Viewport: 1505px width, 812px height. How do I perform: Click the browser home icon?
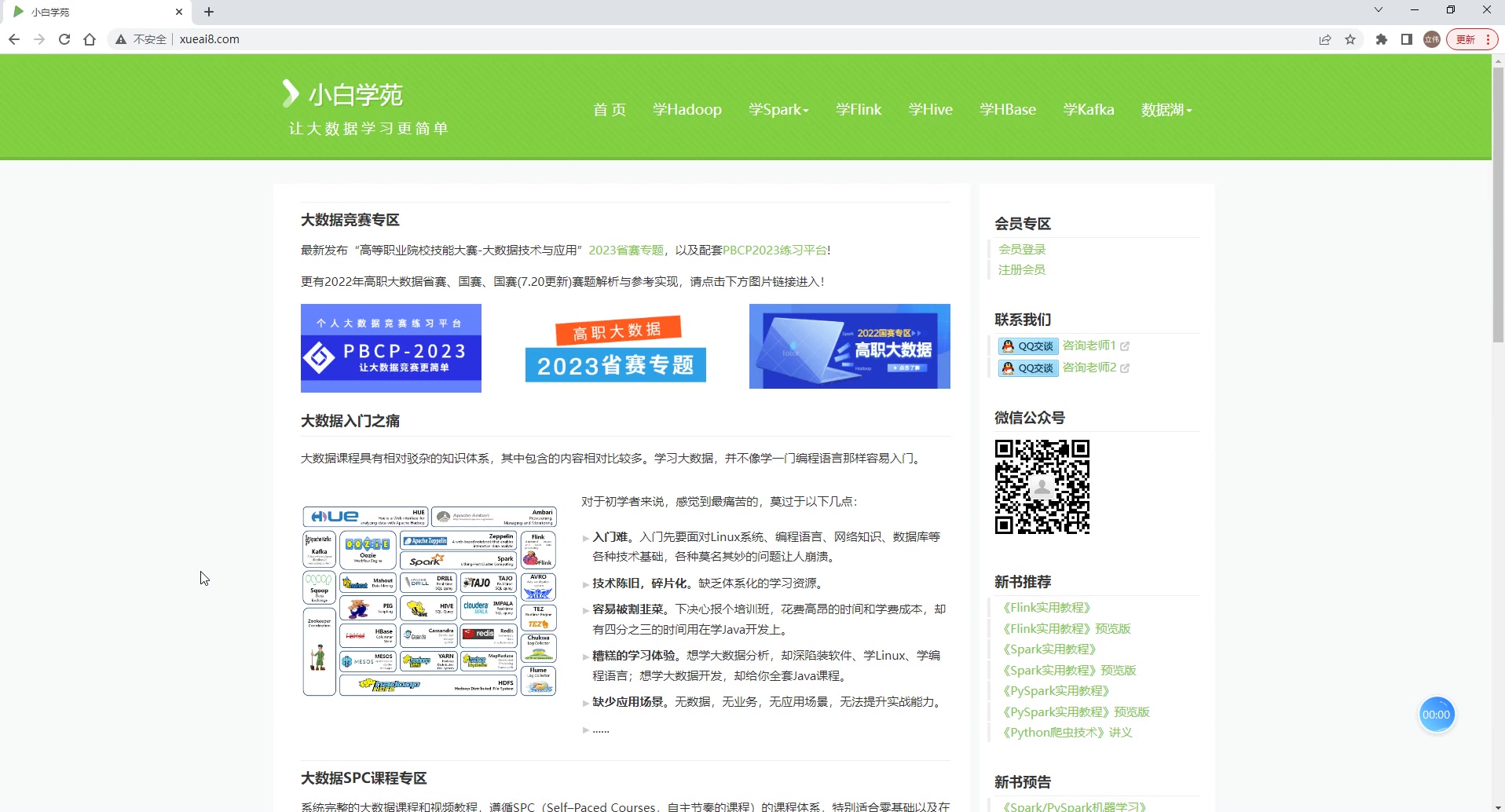point(90,39)
